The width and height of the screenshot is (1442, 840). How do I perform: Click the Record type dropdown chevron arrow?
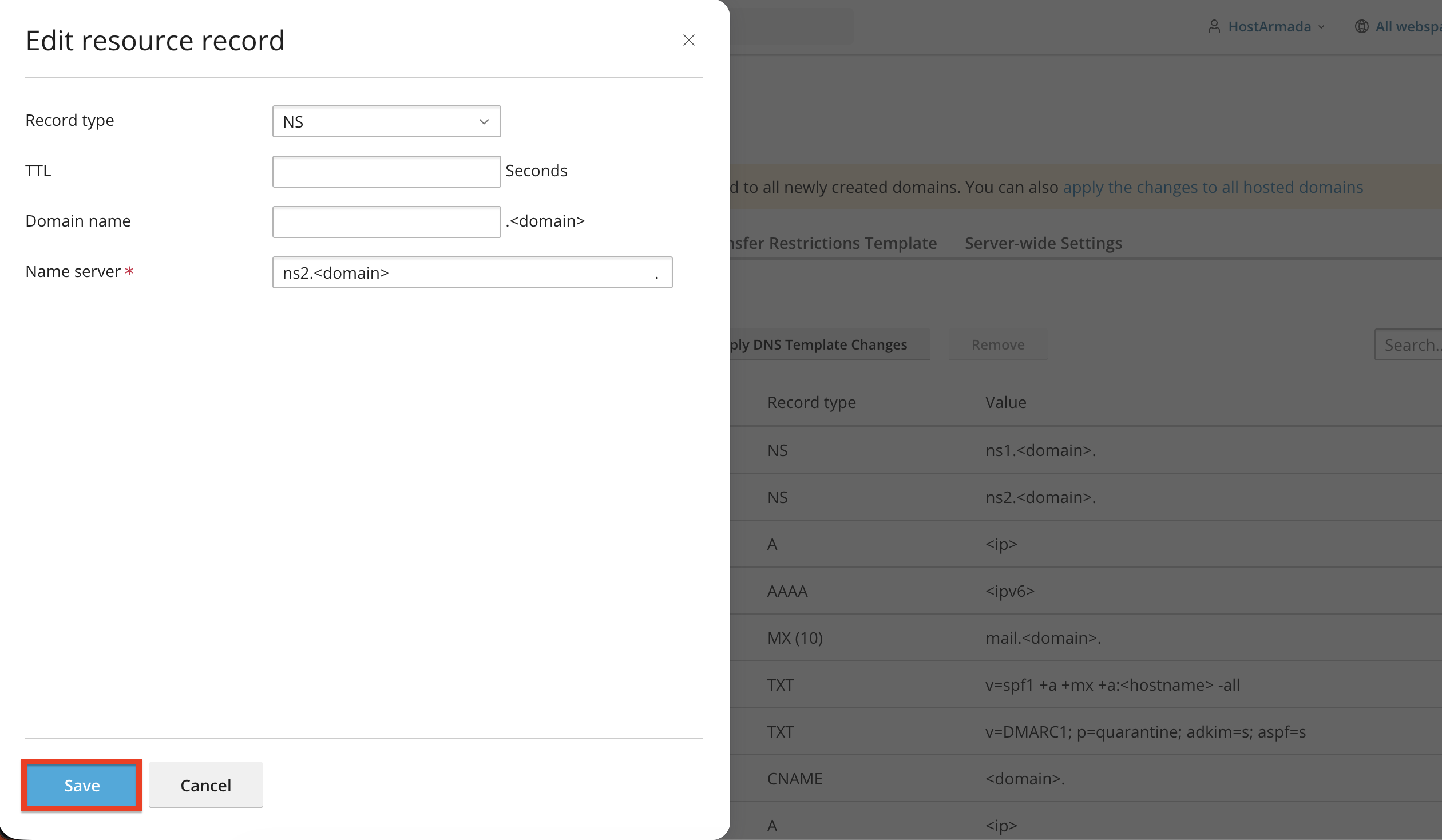click(x=484, y=122)
